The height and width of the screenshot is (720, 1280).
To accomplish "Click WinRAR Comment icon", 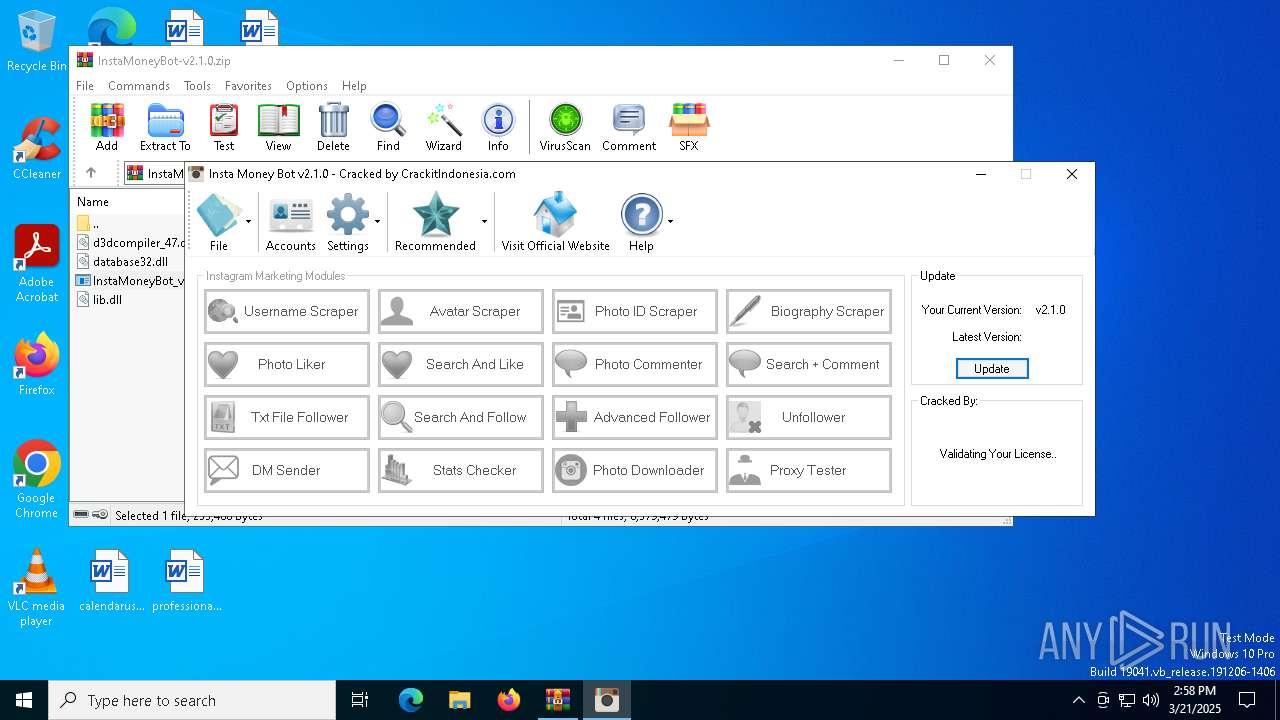I will pyautogui.click(x=629, y=127).
